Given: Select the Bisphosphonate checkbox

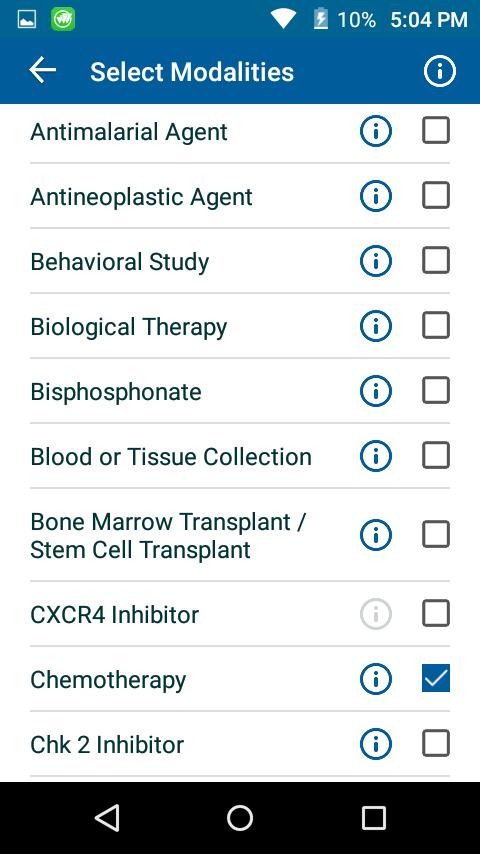Looking at the screenshot, I should pyautogui.click(x=436, y=390).
